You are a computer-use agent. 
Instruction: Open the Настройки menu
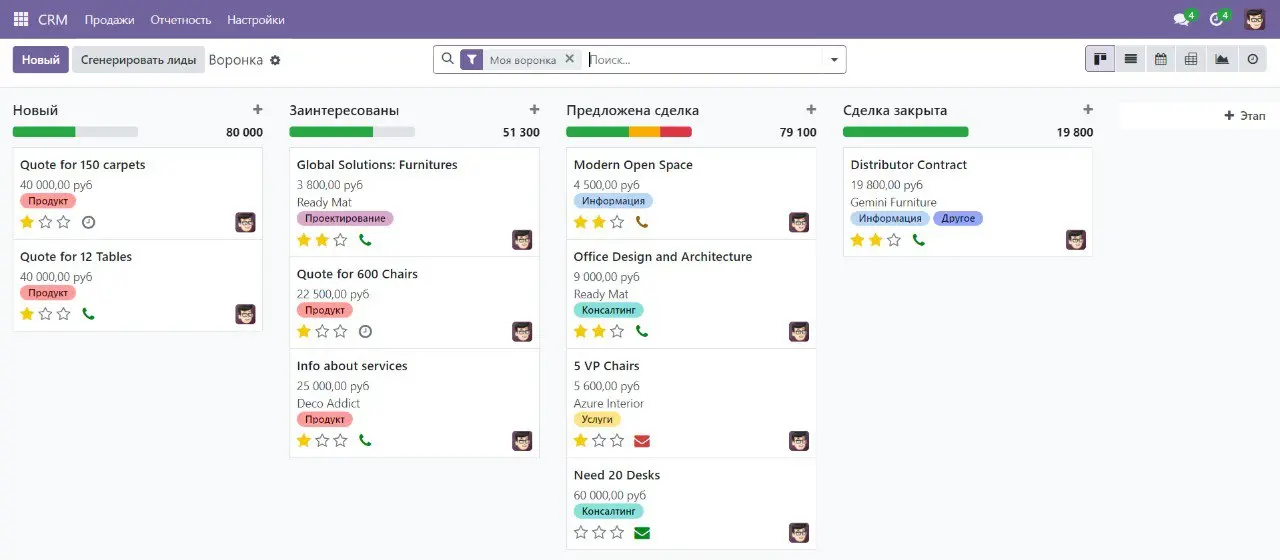click(256, 19)
